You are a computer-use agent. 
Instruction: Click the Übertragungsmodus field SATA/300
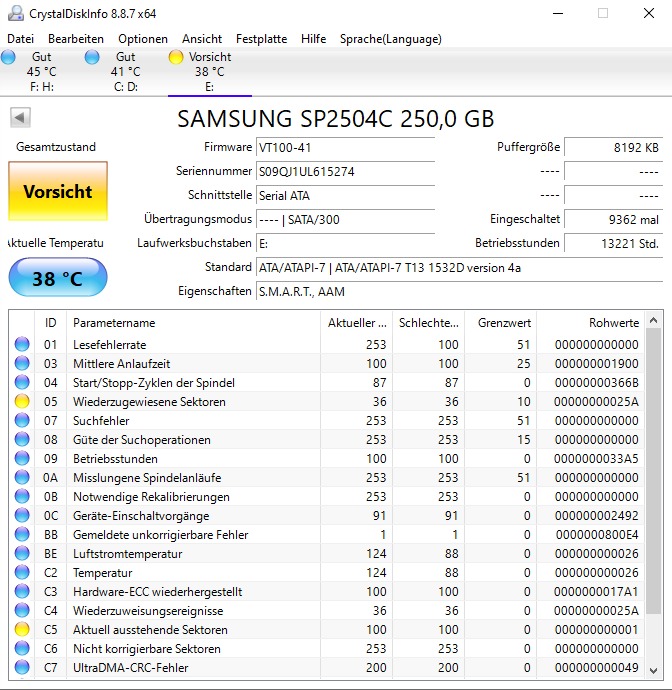(x=345, y=220)
